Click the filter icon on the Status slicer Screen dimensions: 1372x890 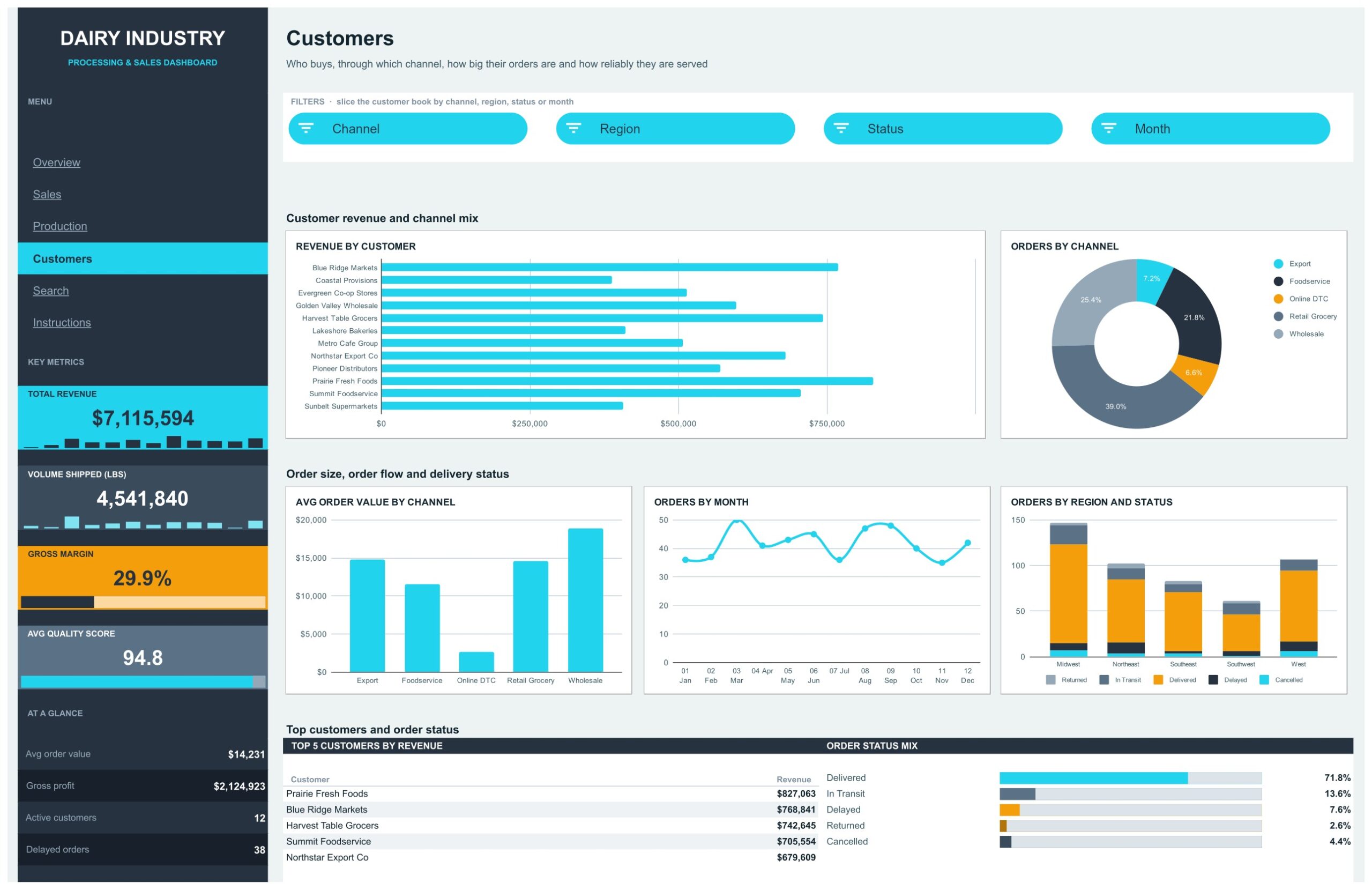pos(841,128)
